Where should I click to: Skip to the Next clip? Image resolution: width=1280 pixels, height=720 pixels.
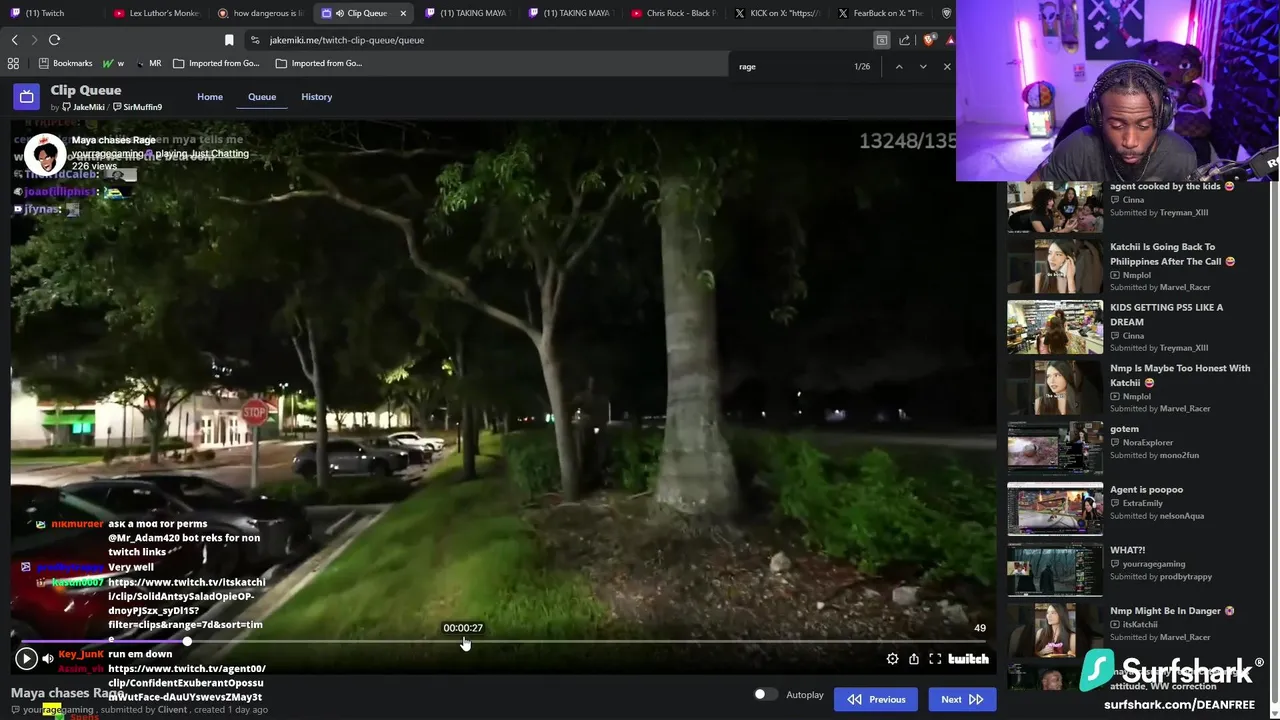click(x=962, y=699)
